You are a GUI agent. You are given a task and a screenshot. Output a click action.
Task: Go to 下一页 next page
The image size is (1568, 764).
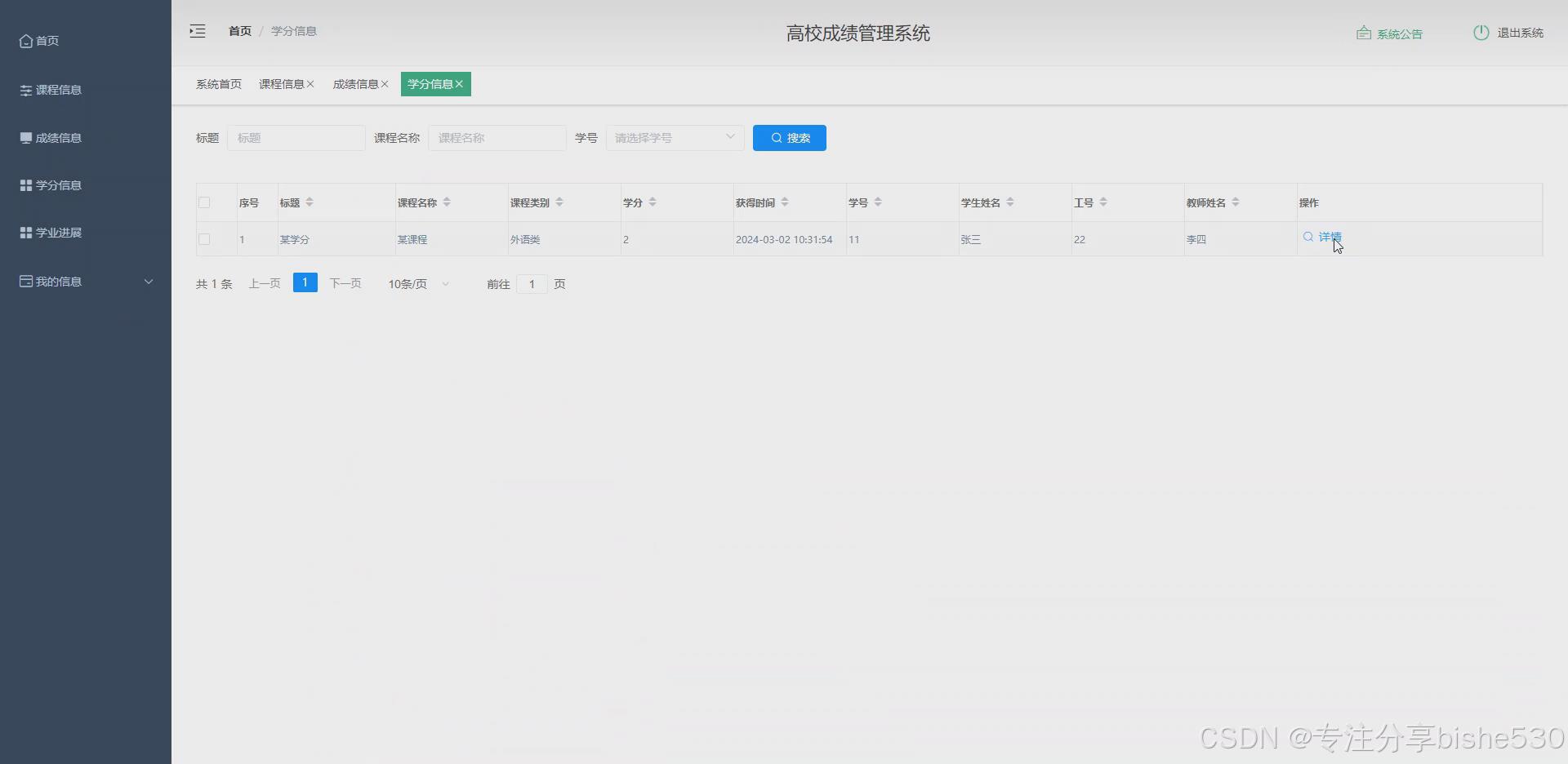coord(345,283)
